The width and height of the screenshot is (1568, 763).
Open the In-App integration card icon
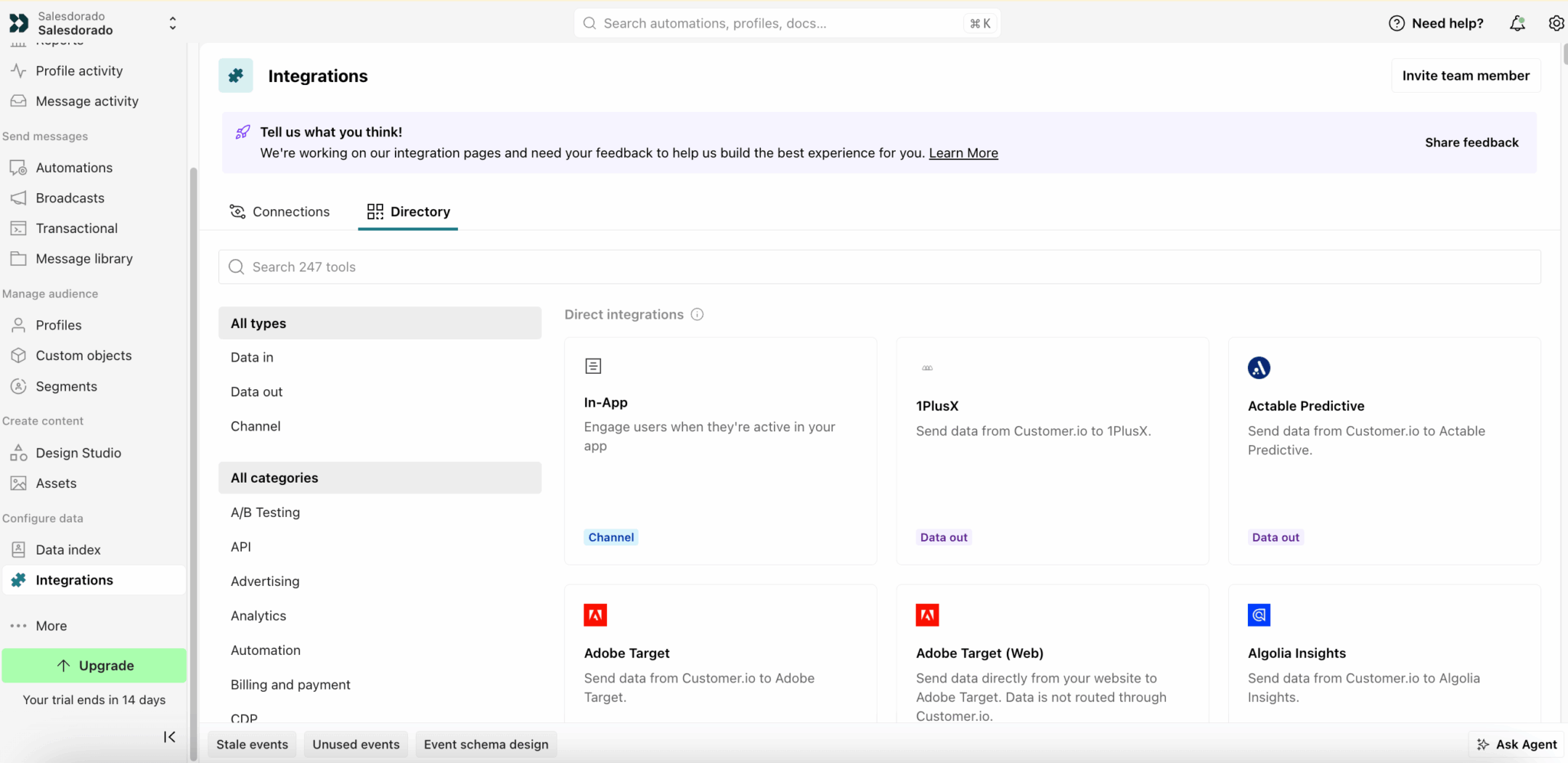coord(593,366)
